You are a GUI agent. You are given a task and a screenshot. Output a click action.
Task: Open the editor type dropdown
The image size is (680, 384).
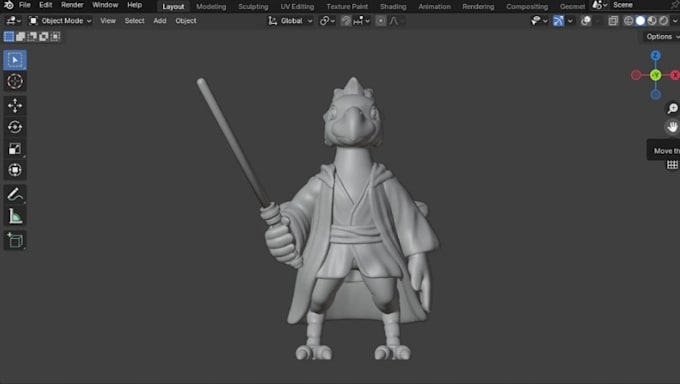click(13, 21)
